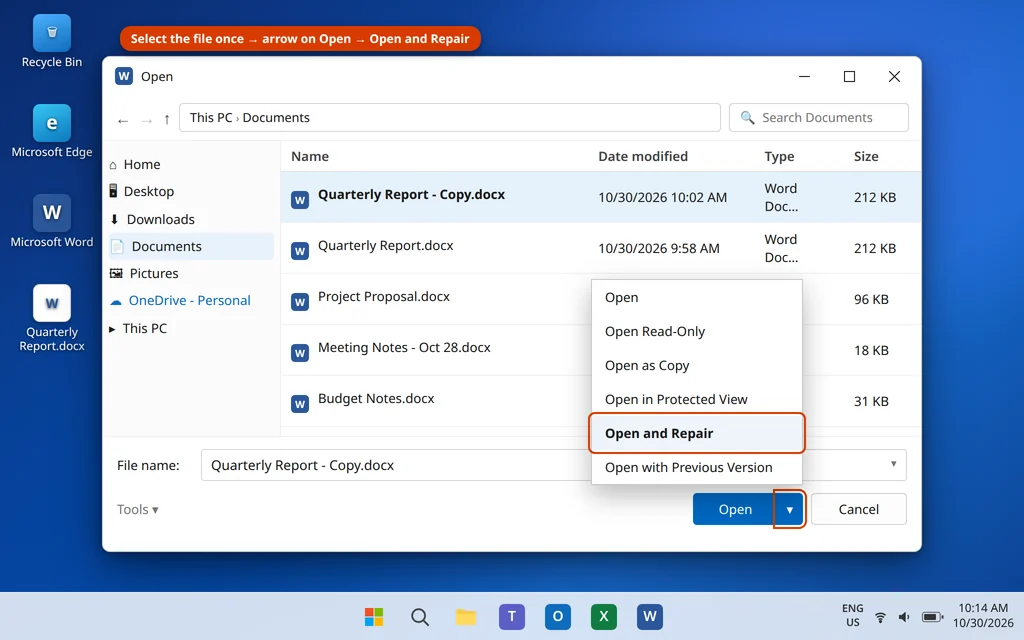Click Word icon beside Quarterly Report.docx row

point(300,251)
